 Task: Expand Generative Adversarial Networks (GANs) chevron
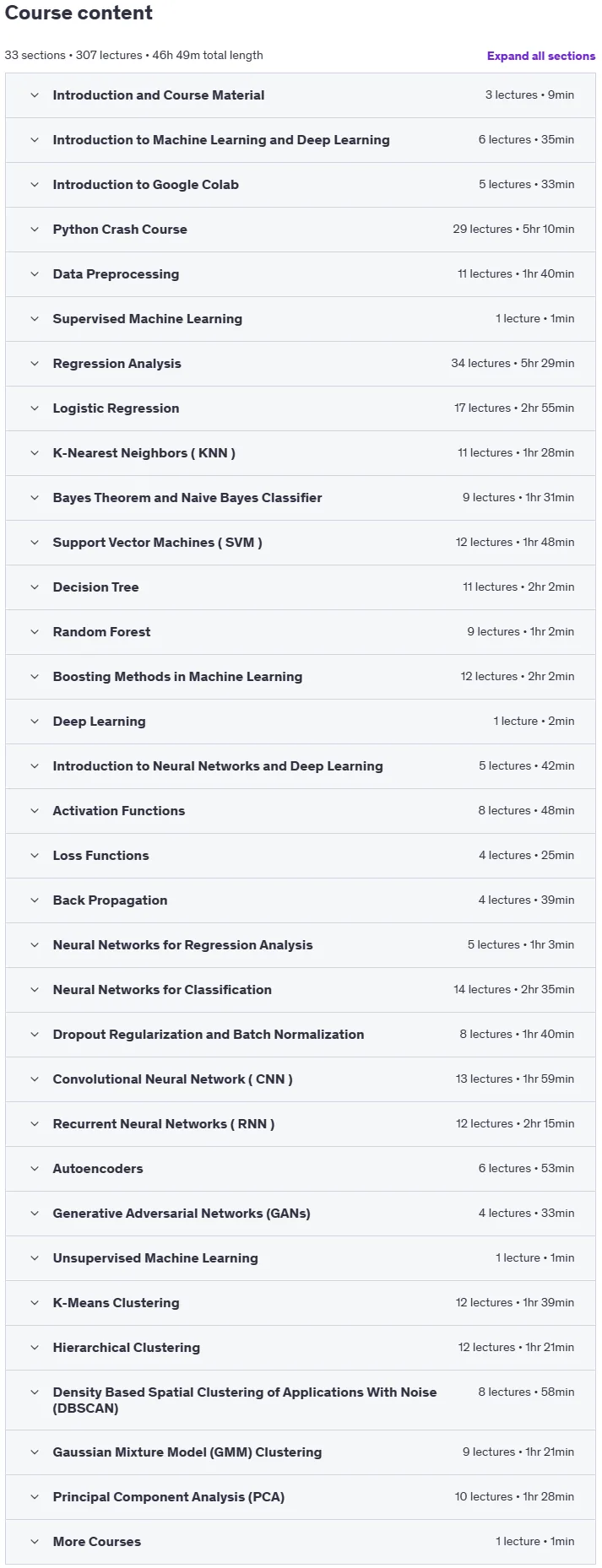(35, 1214)
